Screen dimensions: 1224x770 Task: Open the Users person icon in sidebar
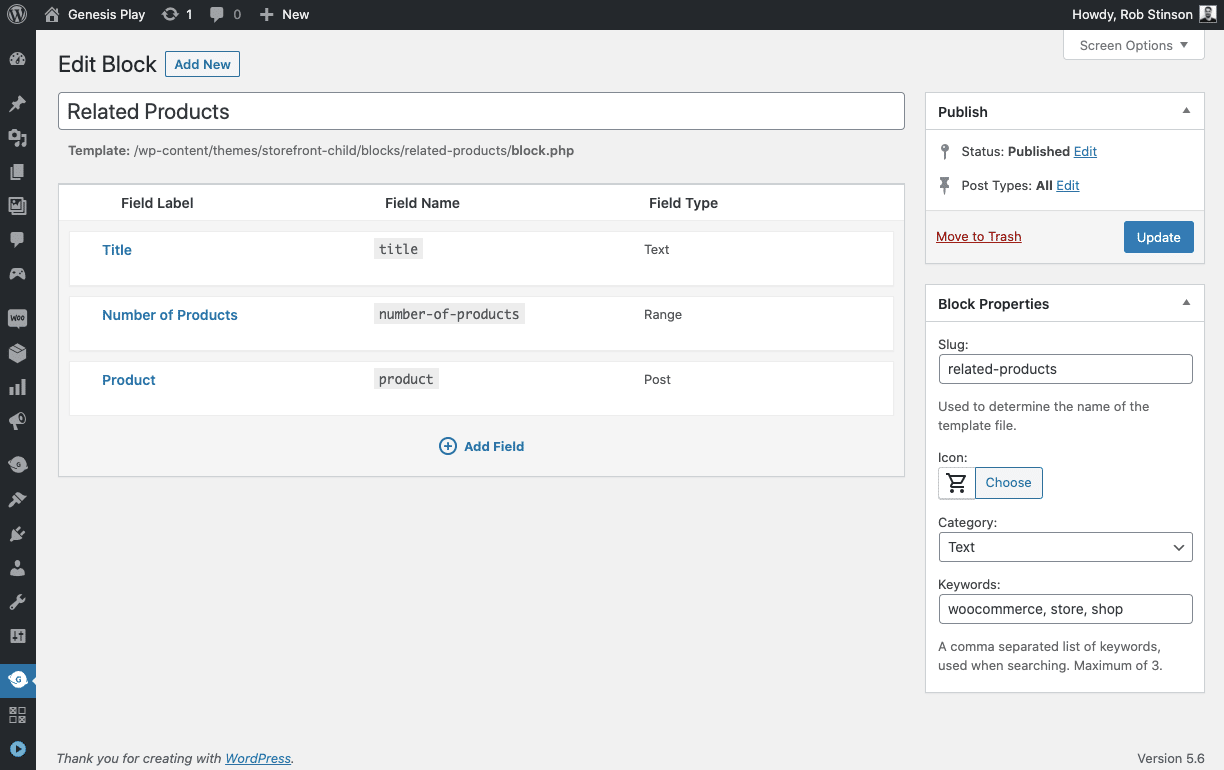coord(17,567)
